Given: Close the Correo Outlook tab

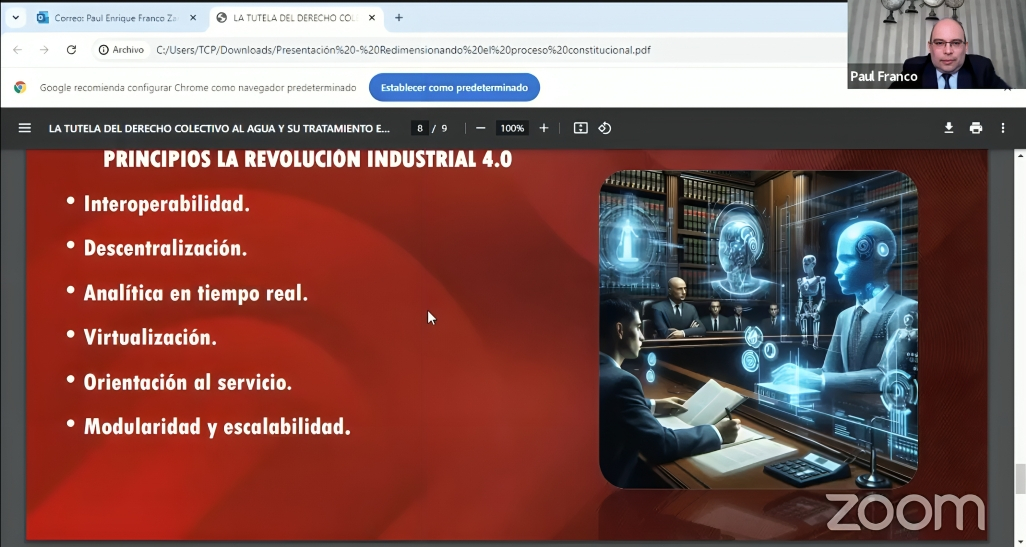Looking at the screenshot, I should (193, 18).
